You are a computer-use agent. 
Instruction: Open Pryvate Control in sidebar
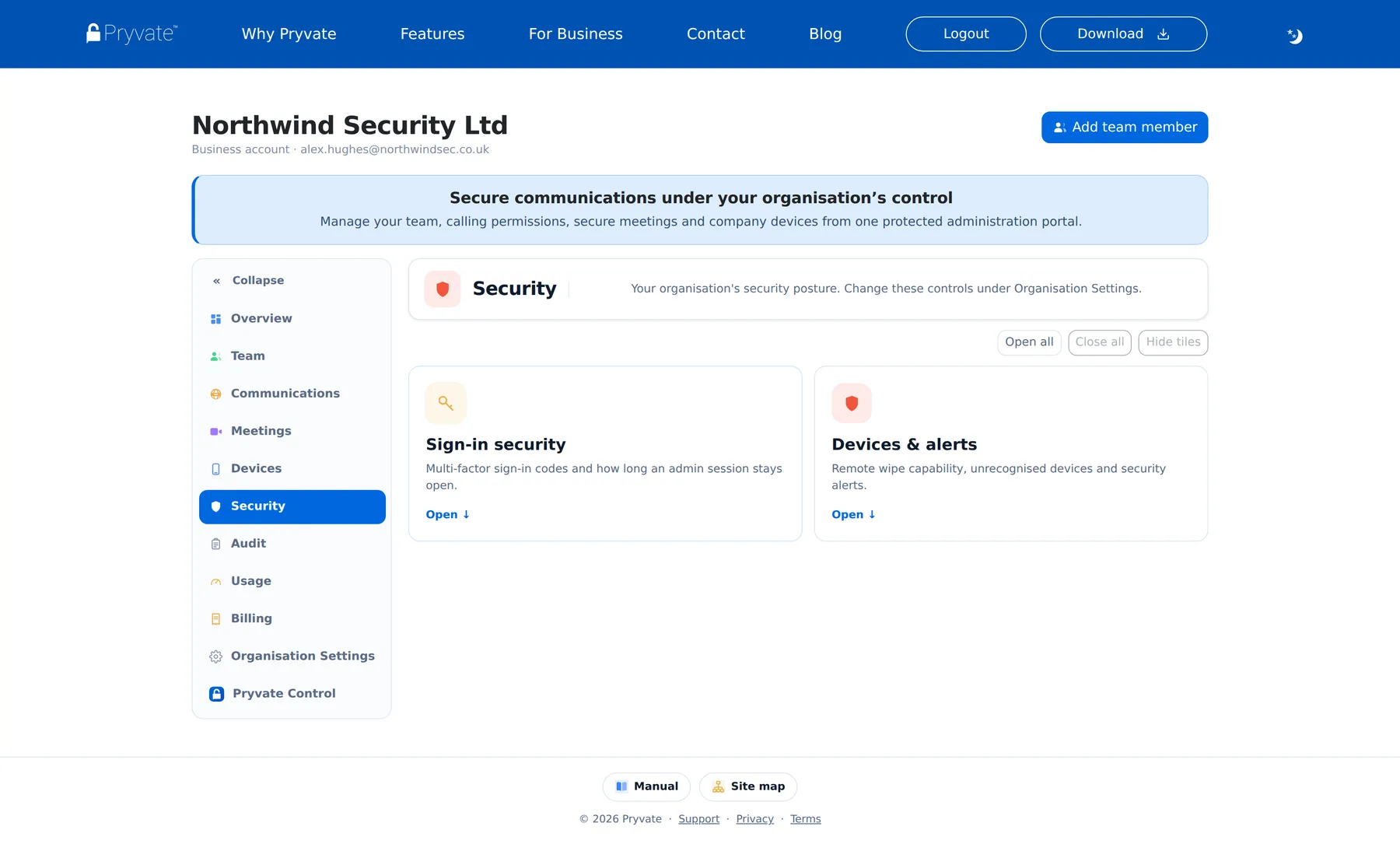[x=292, y=694]
